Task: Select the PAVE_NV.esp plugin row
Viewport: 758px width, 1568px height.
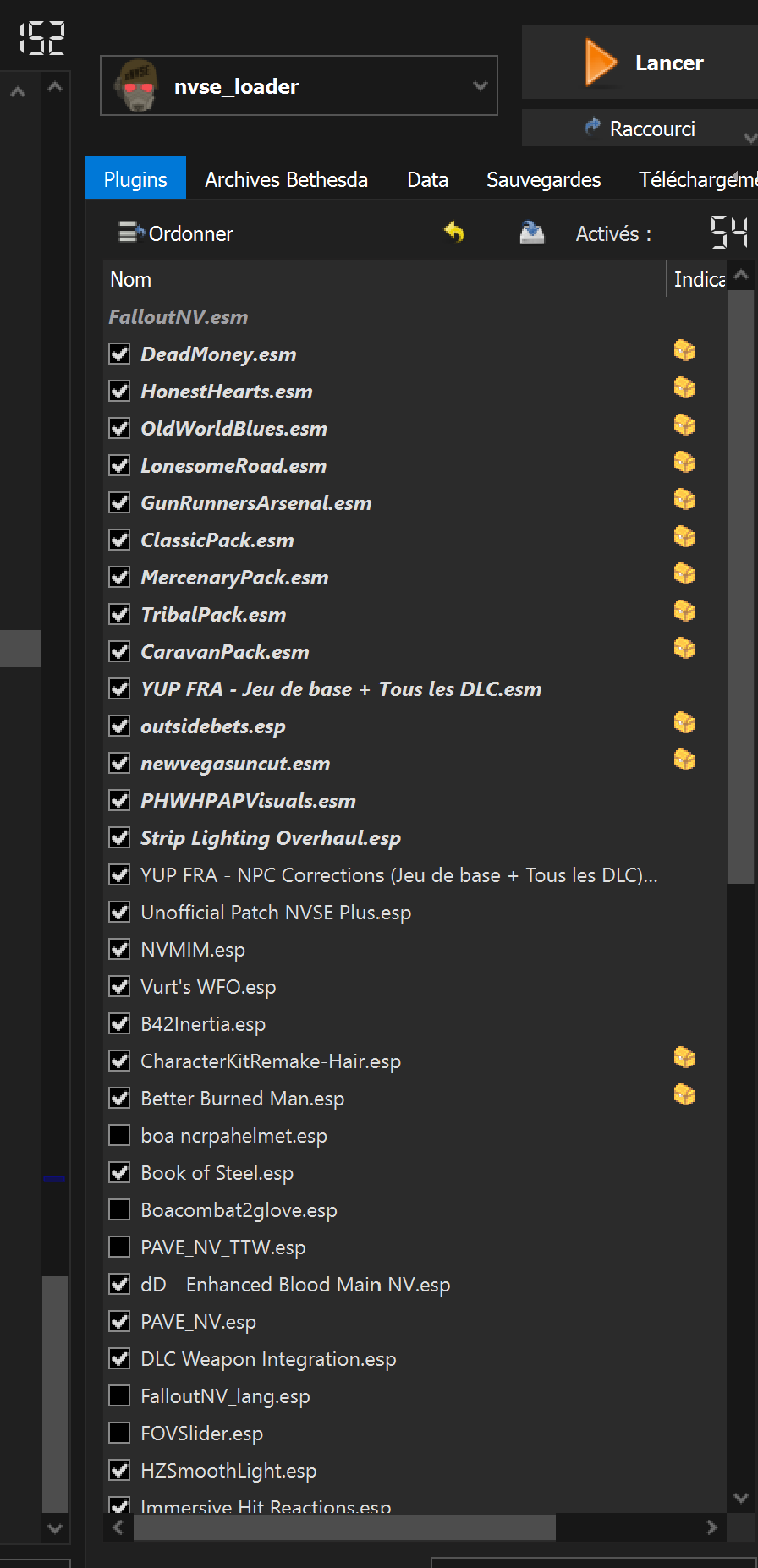Action: click(415, 1321)
